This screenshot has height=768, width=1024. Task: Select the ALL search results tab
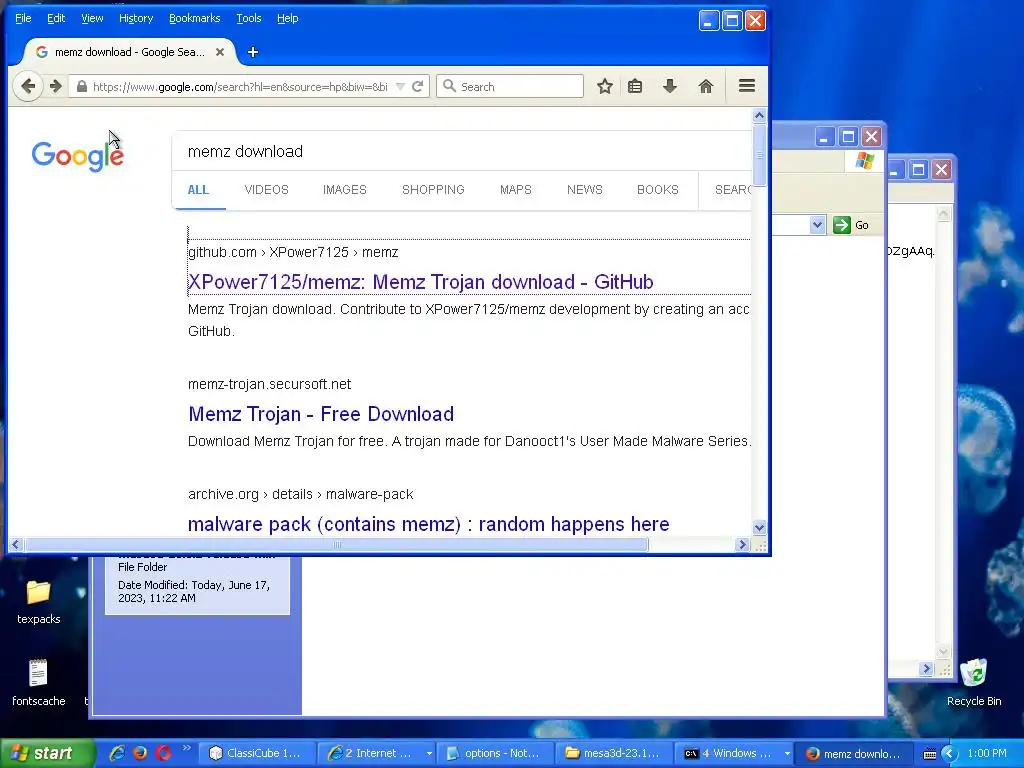(x=199, y=190)
